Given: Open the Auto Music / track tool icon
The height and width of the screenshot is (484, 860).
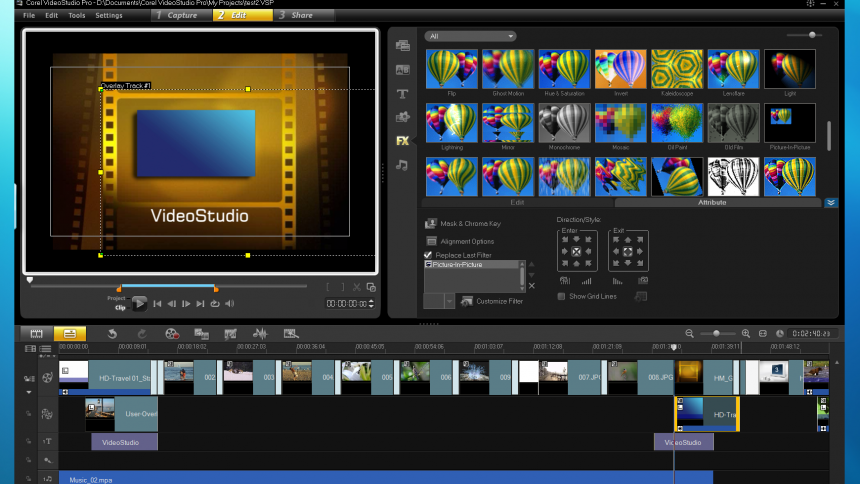Looking at the screenshot, I should click(291, 334).
